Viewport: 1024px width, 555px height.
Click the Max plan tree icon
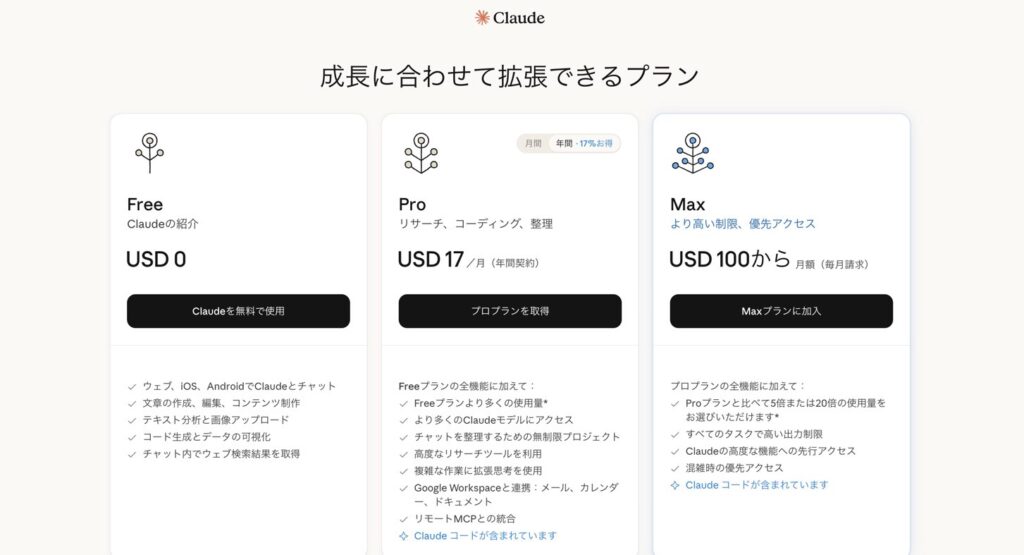click(x=691, y=153)
